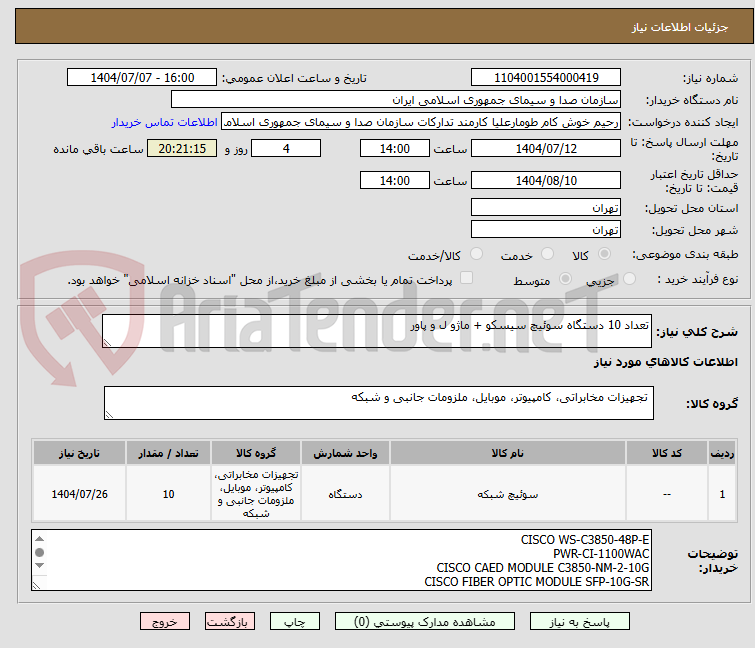Click scroll down arrow in buyer notes

click(x=39, y=565)
